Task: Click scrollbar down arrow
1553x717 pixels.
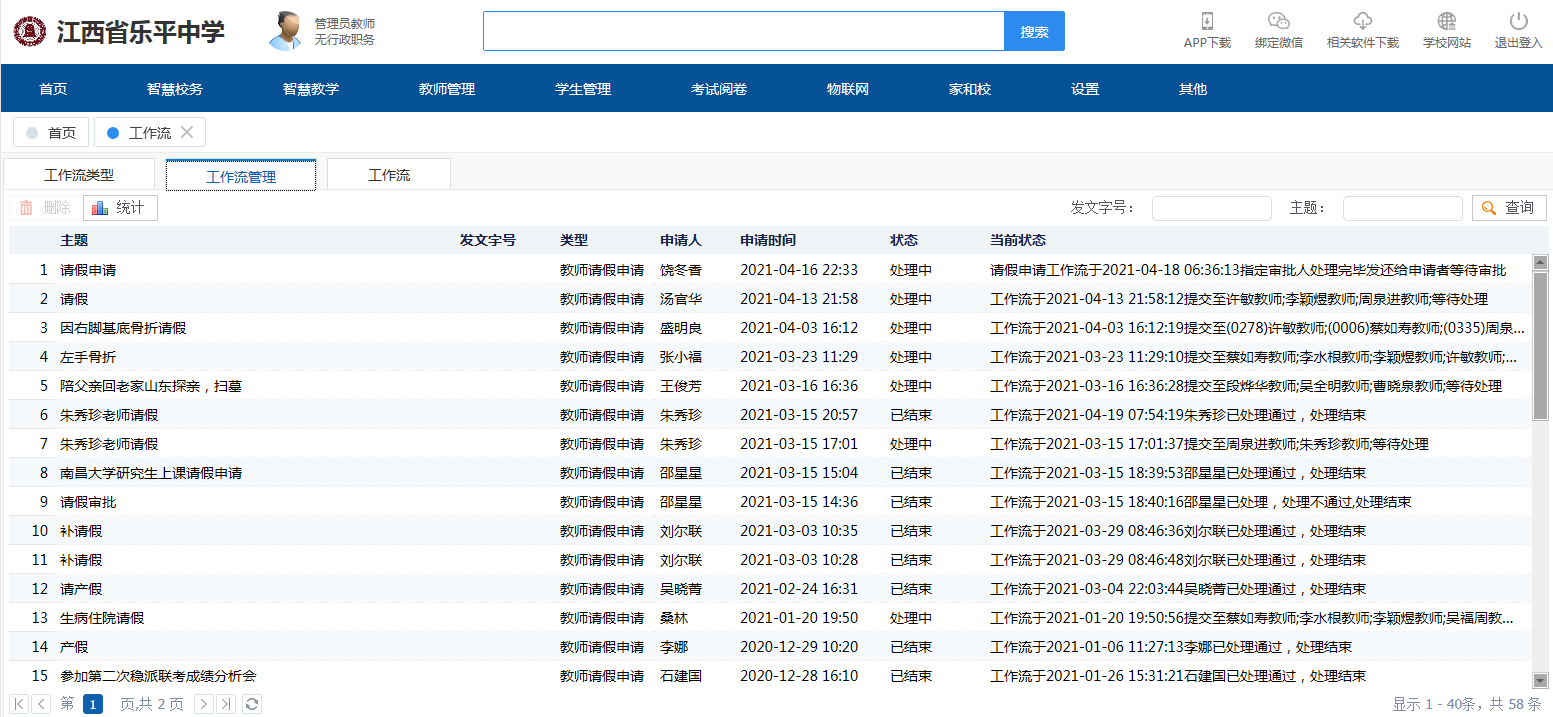Action: click(x=1540, y=680)
